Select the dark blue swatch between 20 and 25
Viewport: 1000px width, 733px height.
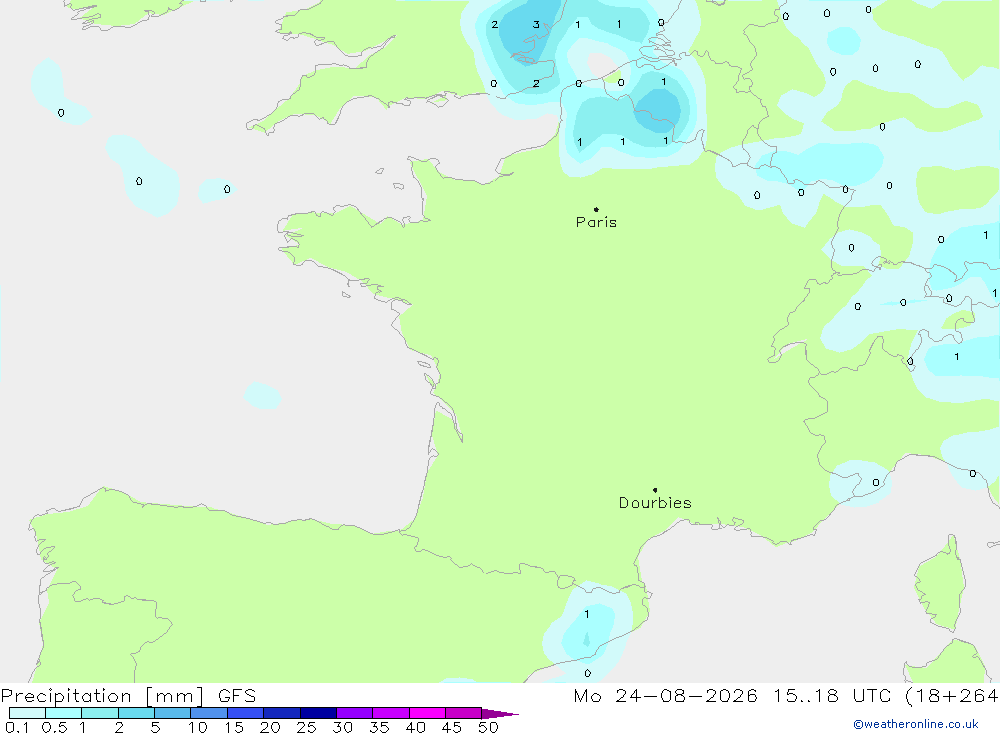282,713
